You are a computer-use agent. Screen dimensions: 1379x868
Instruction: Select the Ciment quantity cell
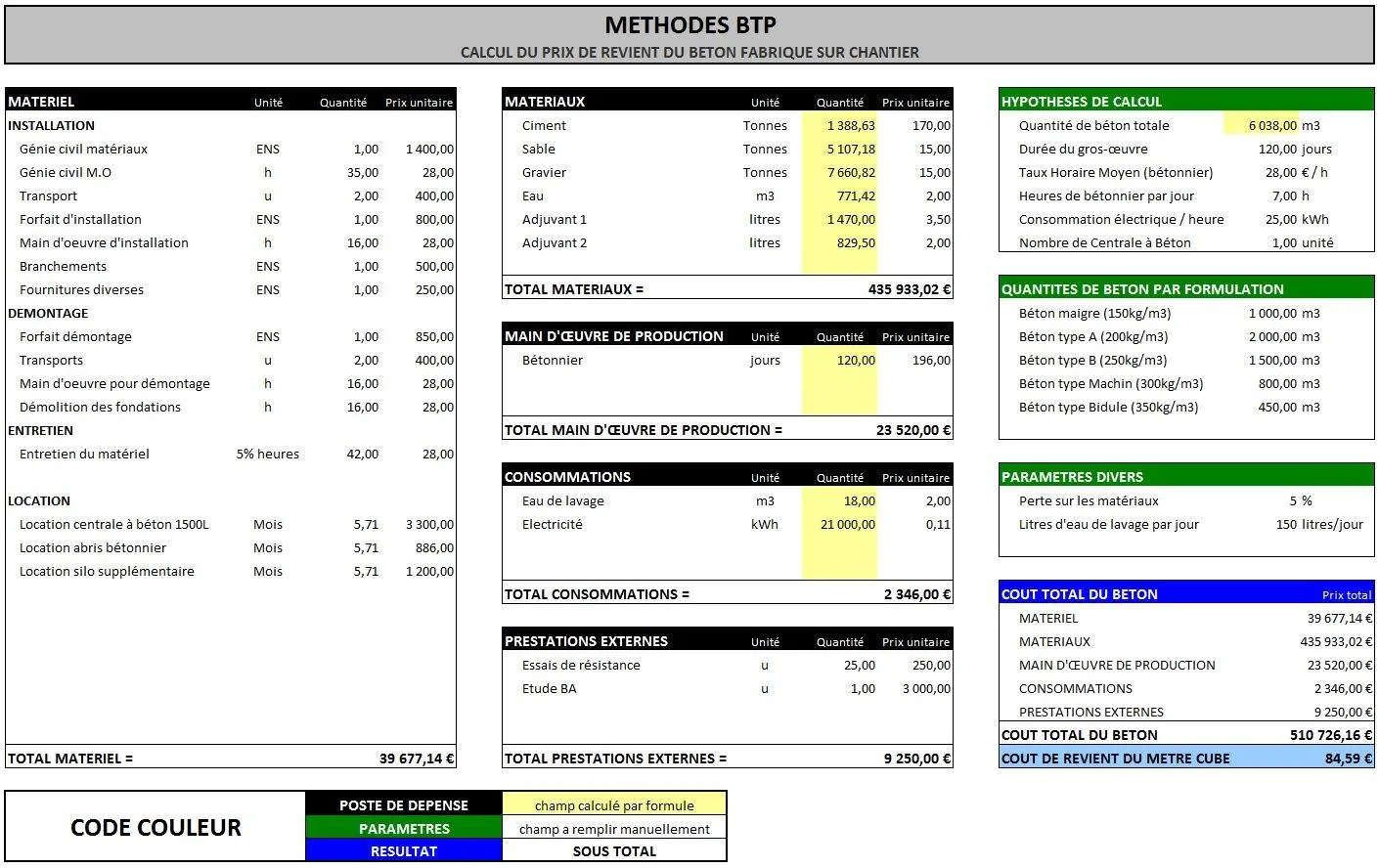coord(840,125)
